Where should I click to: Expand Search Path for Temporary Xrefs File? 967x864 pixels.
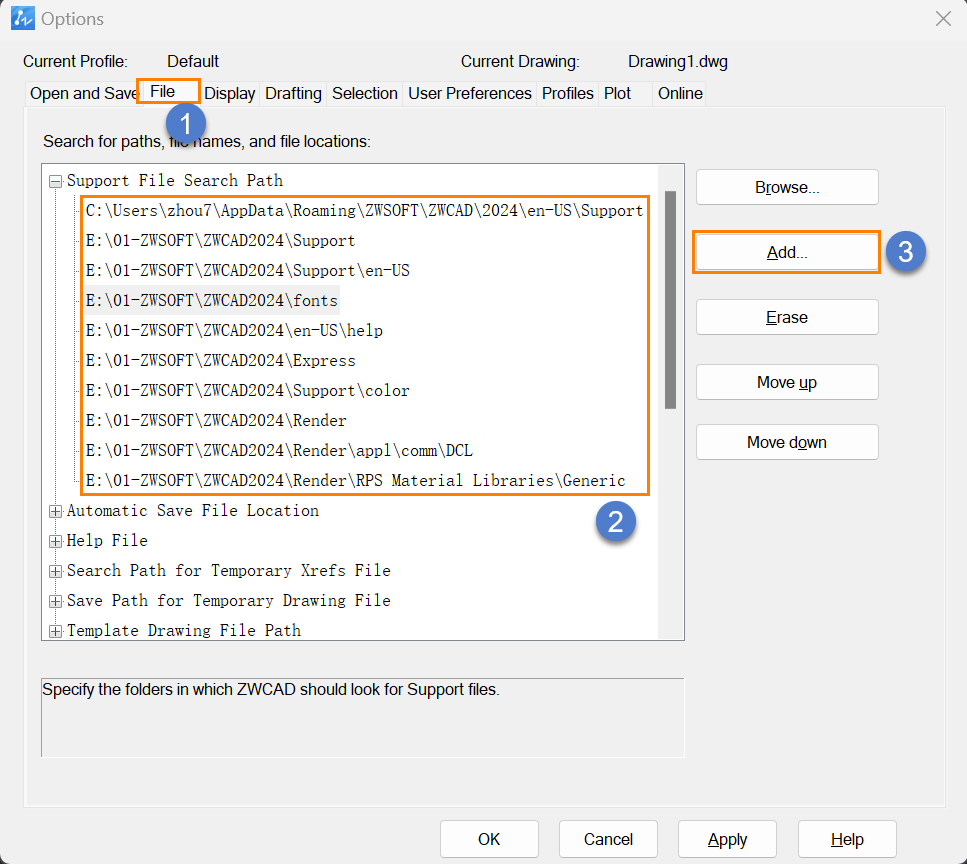(x=56, y=572)
